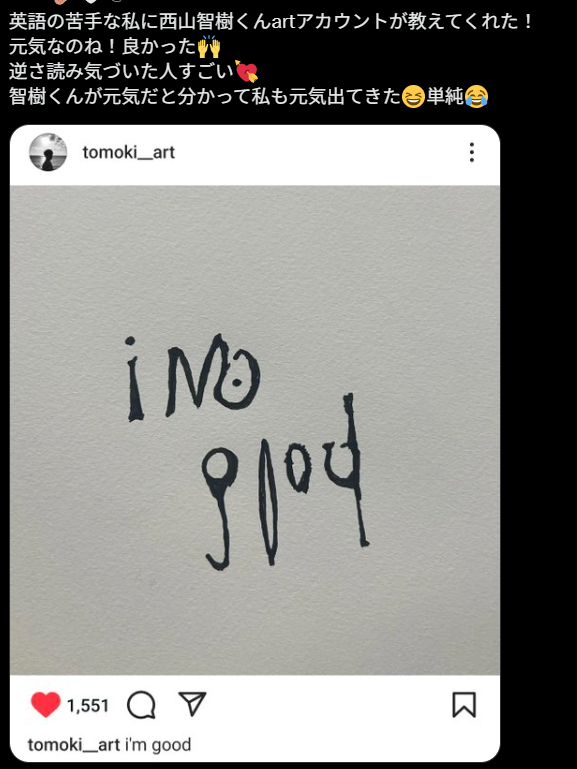577x769 pixels.
Task: Click the heart with arrow emoji
Action: [x=247, y=72]
